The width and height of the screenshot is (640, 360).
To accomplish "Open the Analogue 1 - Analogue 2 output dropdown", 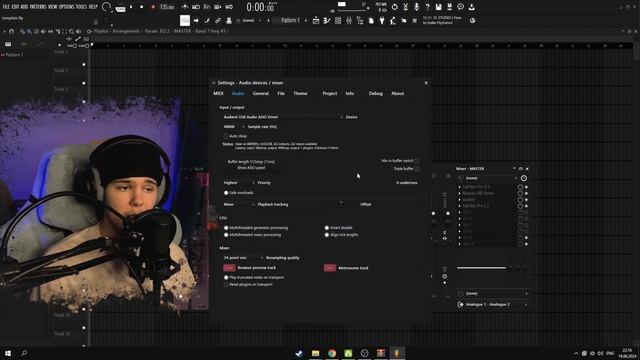I will tap(493, 304).
